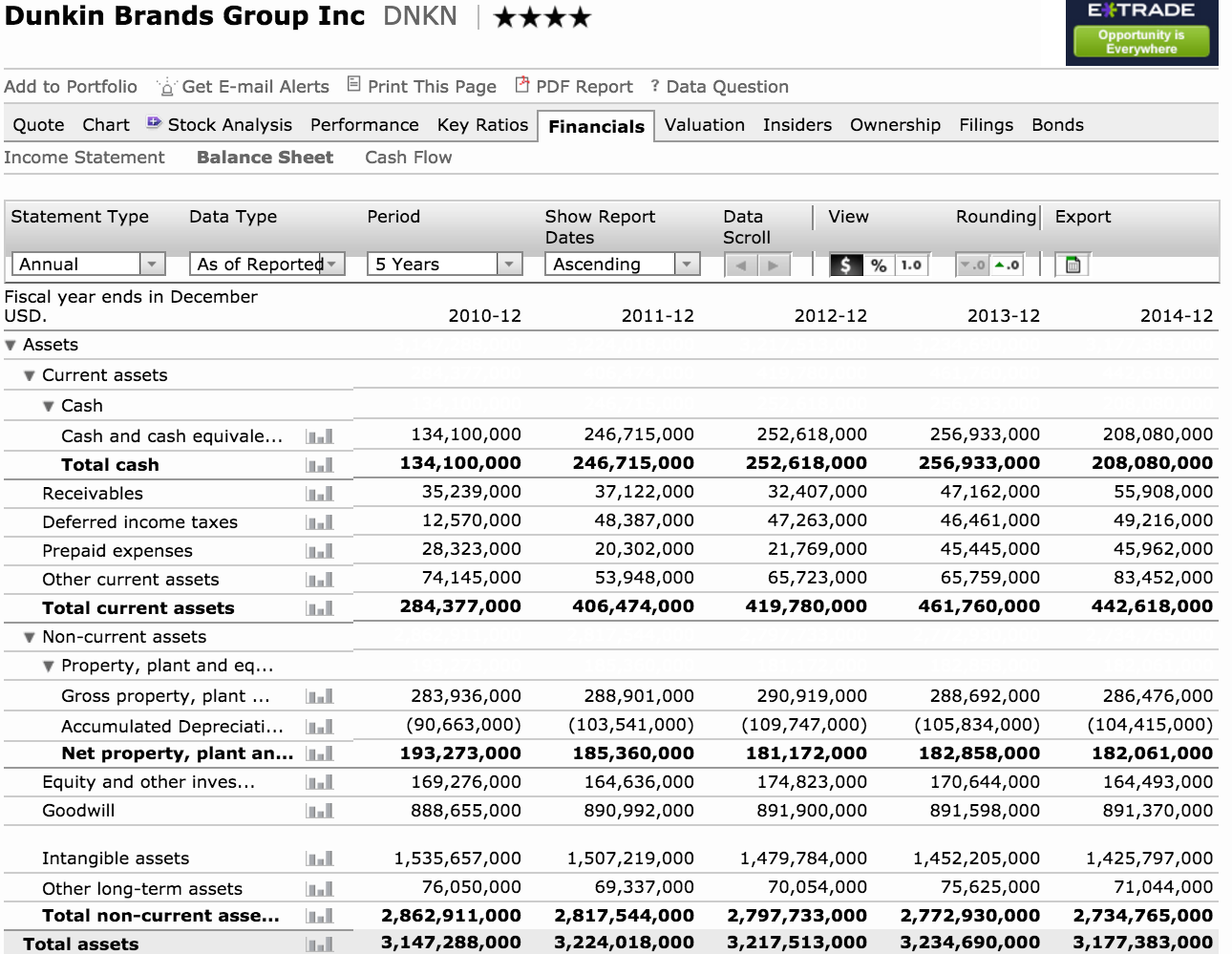Switch view to dollar values

pos(846,265)
